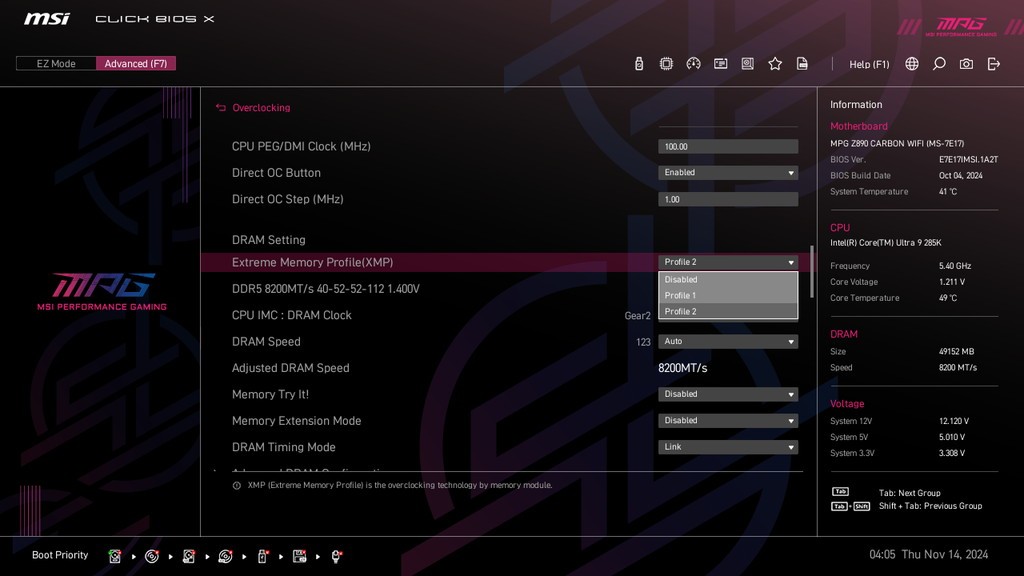Go back via Overclocking breadcrumb

coord(260,108)
